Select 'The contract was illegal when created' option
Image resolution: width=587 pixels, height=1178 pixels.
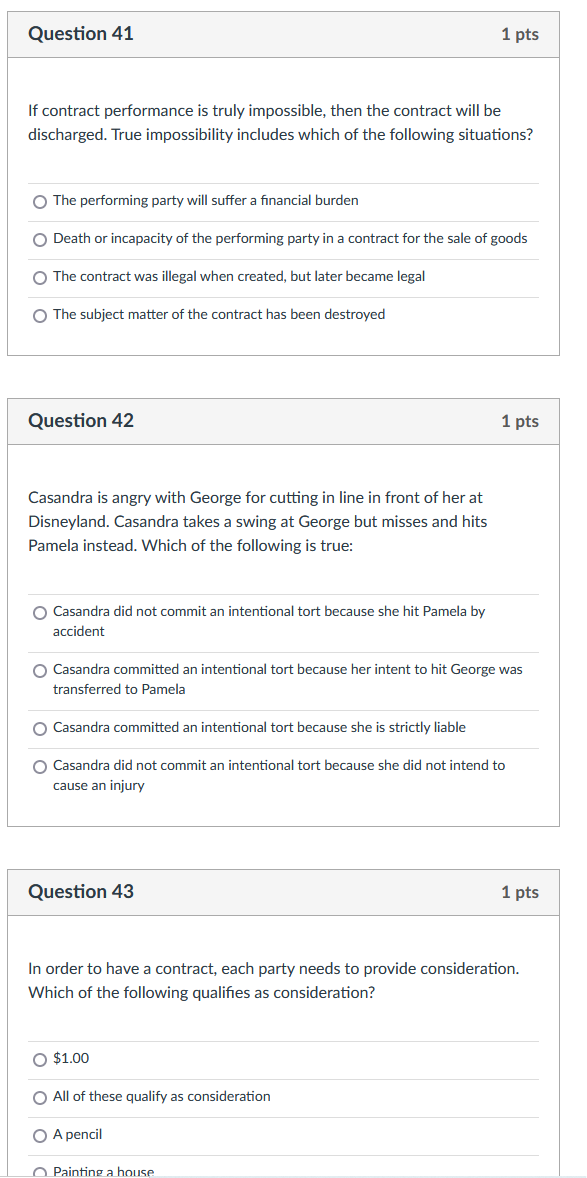39,277
